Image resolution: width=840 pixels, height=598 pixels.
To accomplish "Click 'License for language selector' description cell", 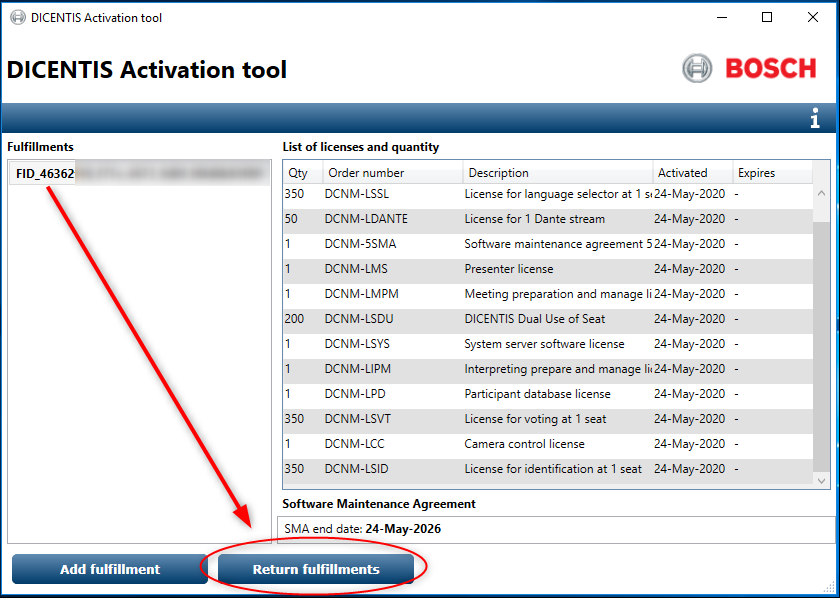I will pos(558,194).
